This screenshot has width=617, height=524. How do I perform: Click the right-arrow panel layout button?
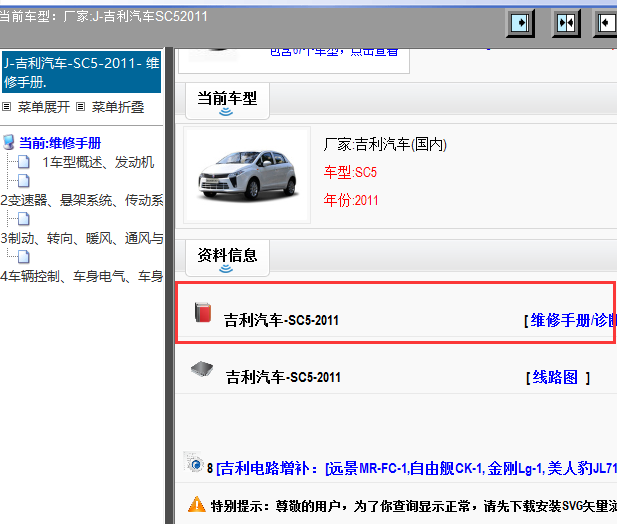pyautogui.click(x=520, y=23)
